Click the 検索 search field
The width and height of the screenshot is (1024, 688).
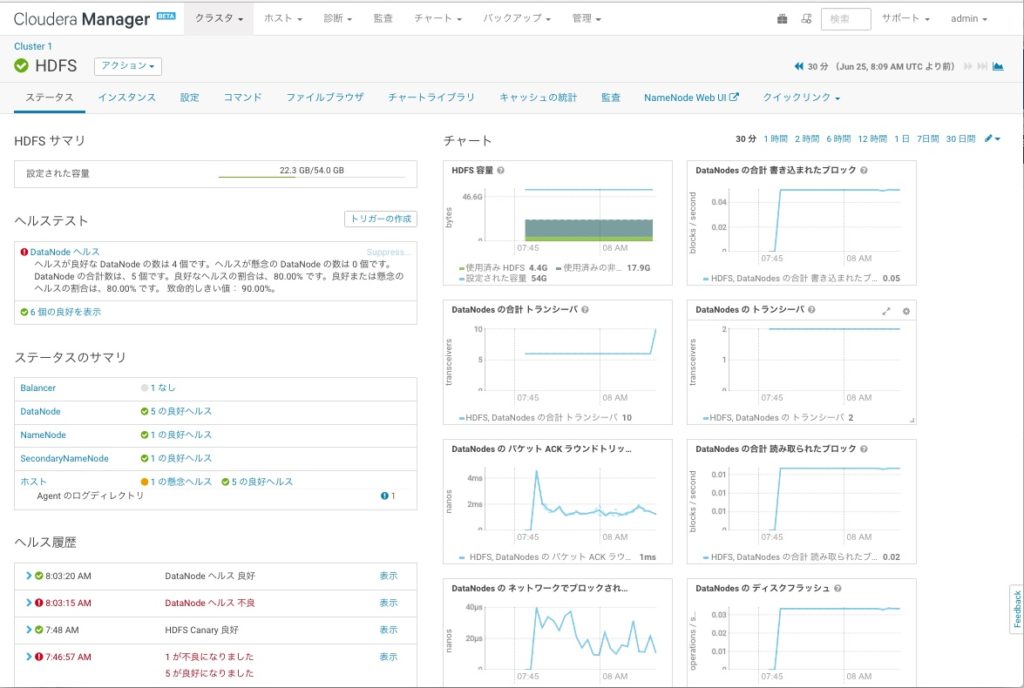point(846,19)
